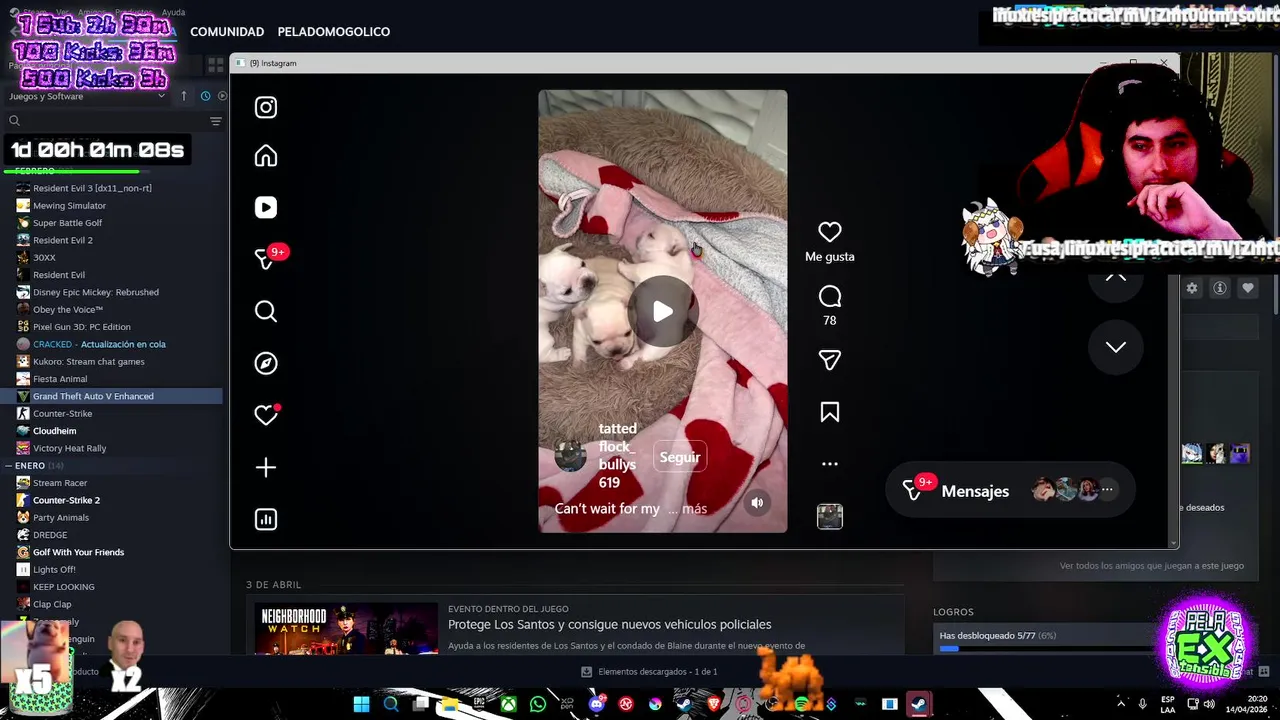Viewport: 1280px width, 720px height.
Task: Share the reel via paper plane icon
Action: click(x=830, y=360)
